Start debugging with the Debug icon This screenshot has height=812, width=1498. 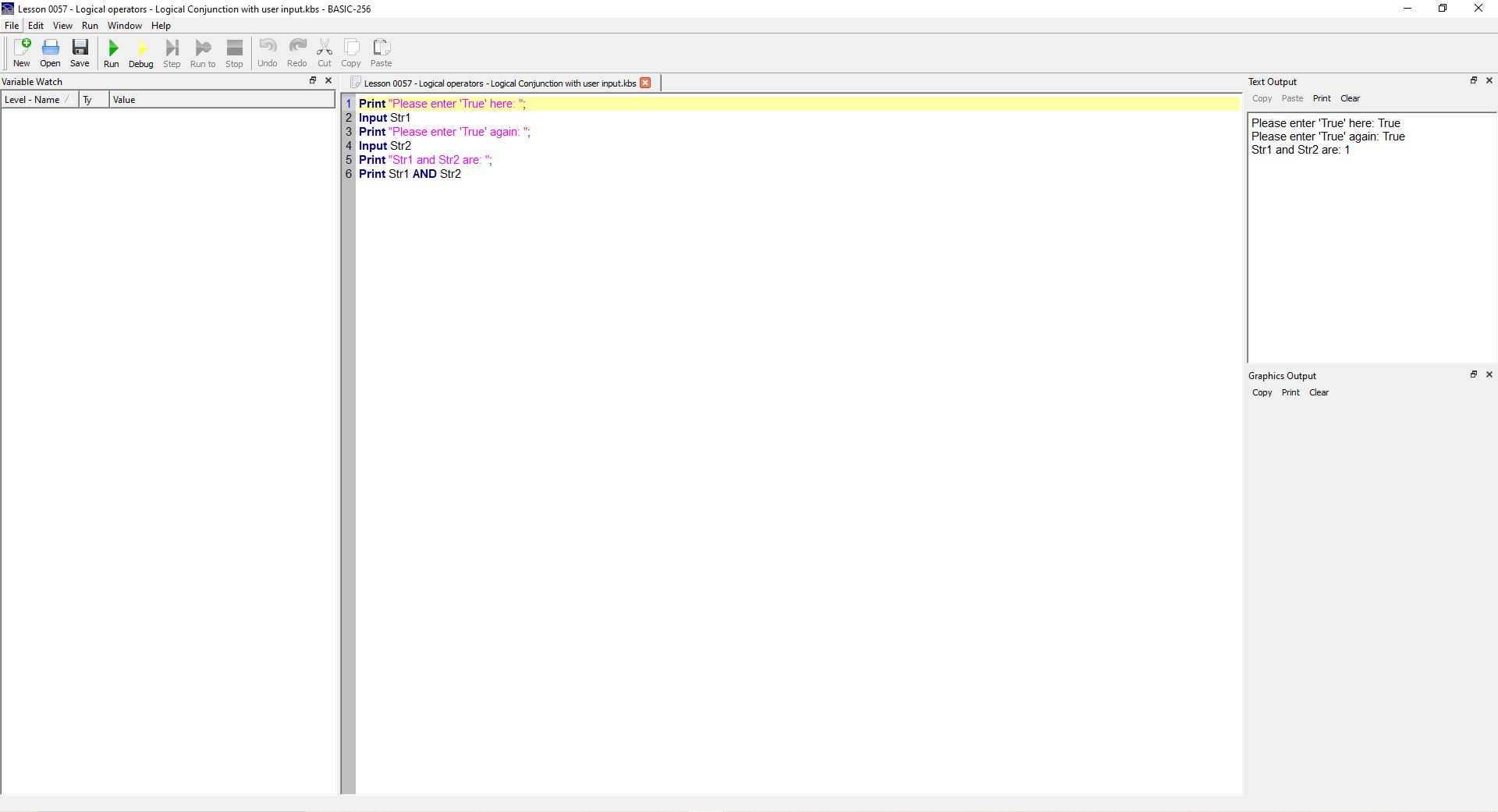click(140, 53)
